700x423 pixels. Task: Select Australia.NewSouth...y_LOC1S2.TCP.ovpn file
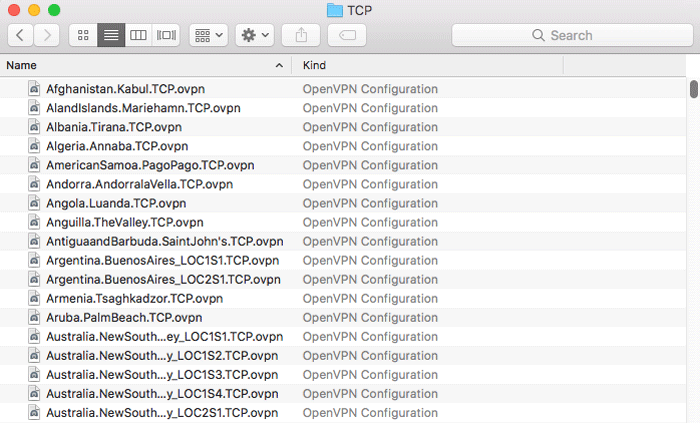(162, 356)
